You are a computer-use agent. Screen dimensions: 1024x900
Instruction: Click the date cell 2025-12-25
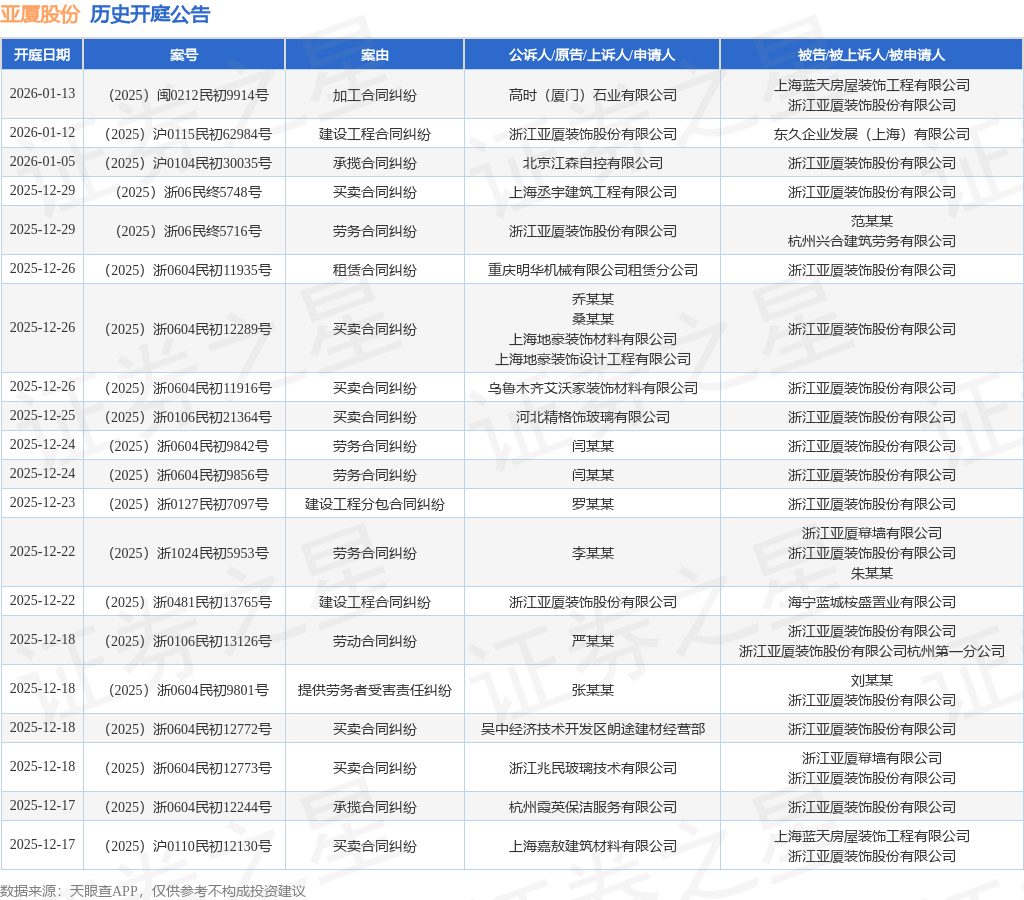(42, 415)
